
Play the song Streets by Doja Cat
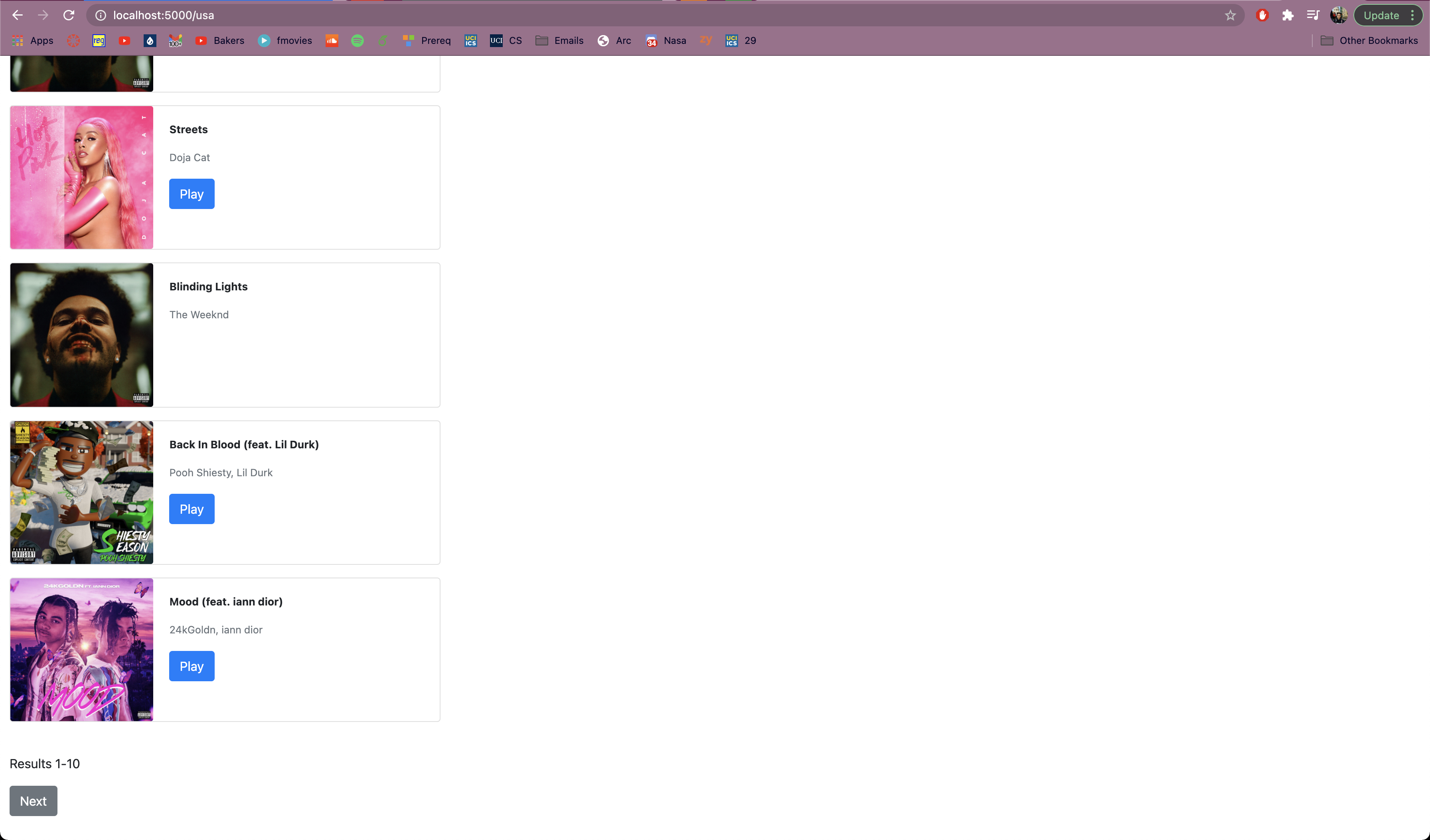191,194
